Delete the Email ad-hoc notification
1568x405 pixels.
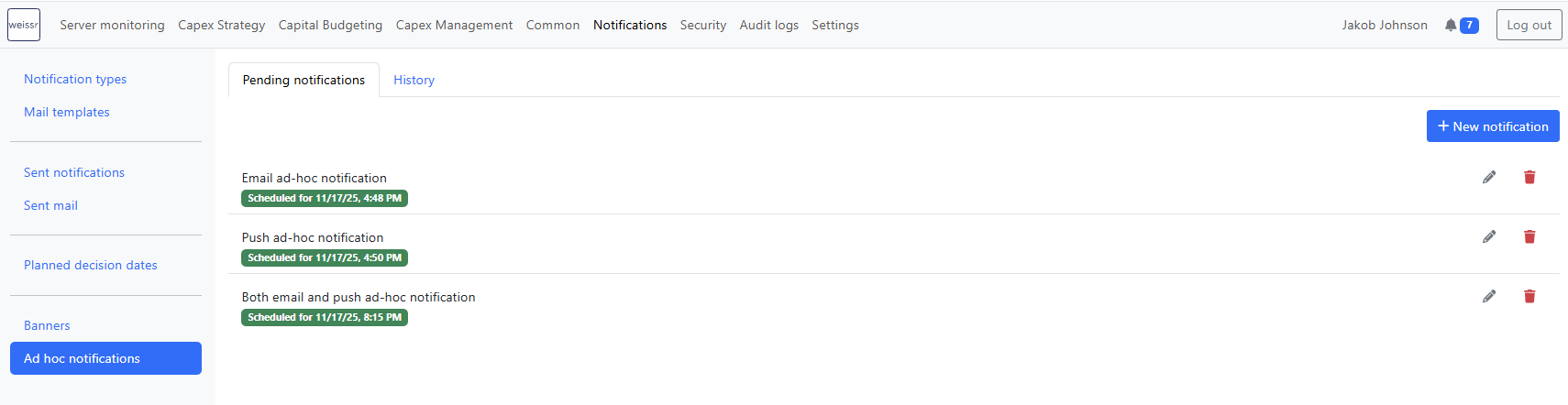tap(1529, 177)
